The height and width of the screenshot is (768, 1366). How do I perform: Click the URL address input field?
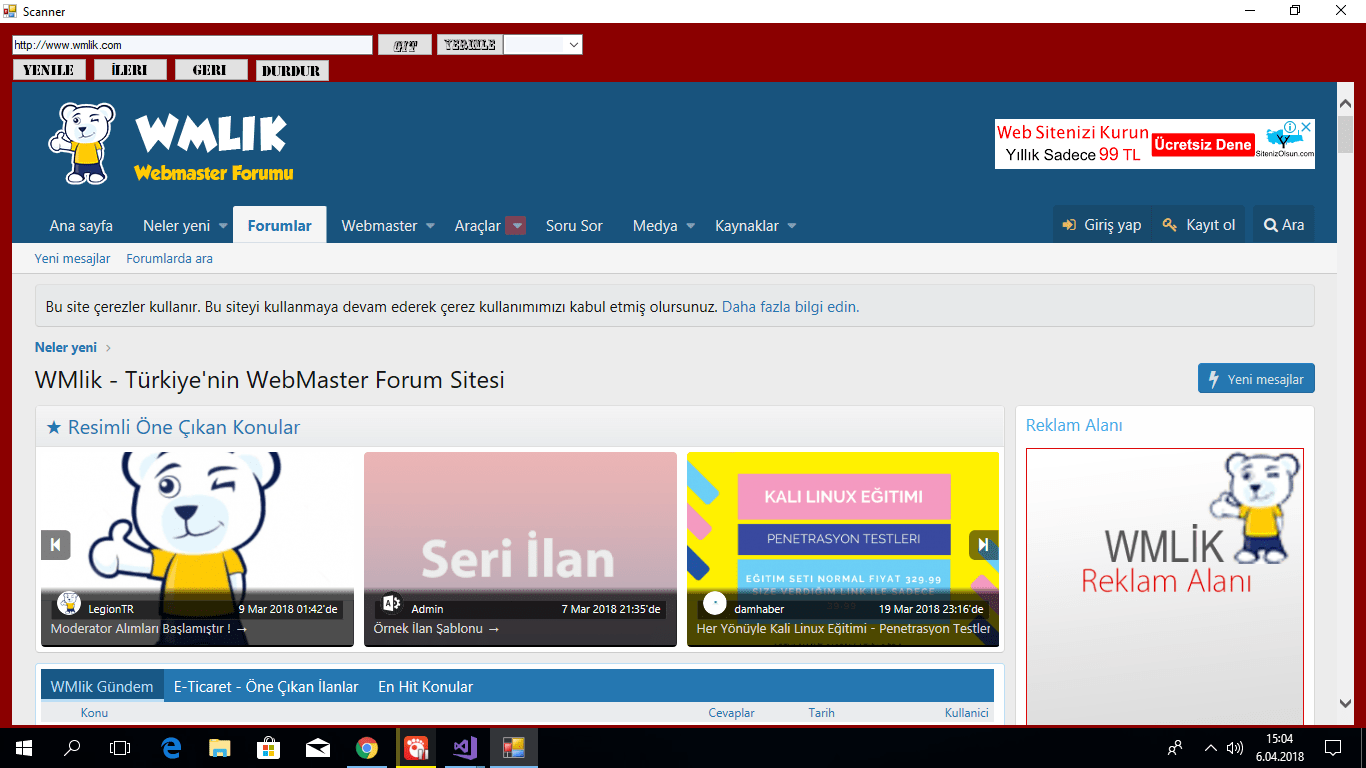click(x=192, y=45)
